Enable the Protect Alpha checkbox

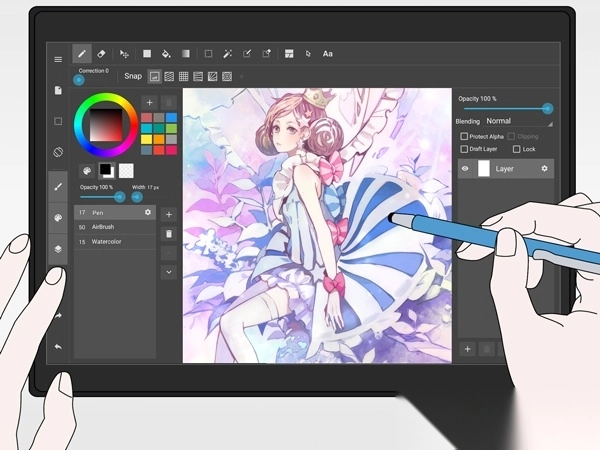pyautogui.click(x=464, y=136)
